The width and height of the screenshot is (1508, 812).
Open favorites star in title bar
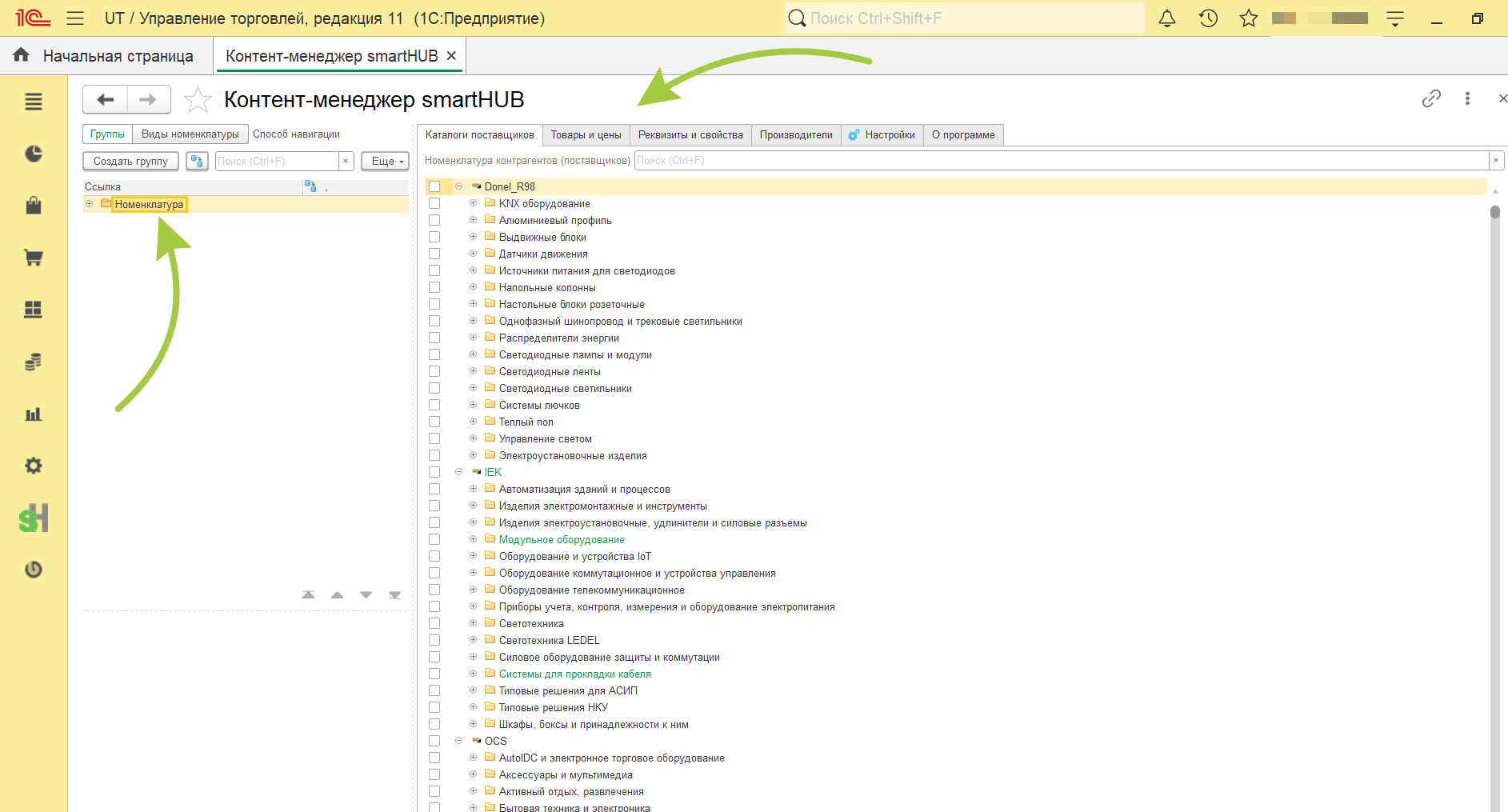pyautogui.click(x=1249, y=18)
